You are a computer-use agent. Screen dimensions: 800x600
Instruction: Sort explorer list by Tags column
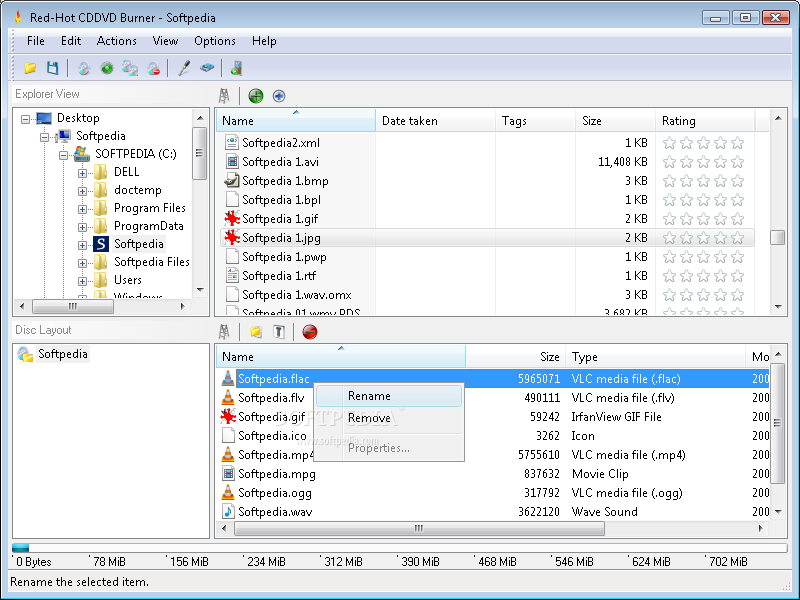535,121
